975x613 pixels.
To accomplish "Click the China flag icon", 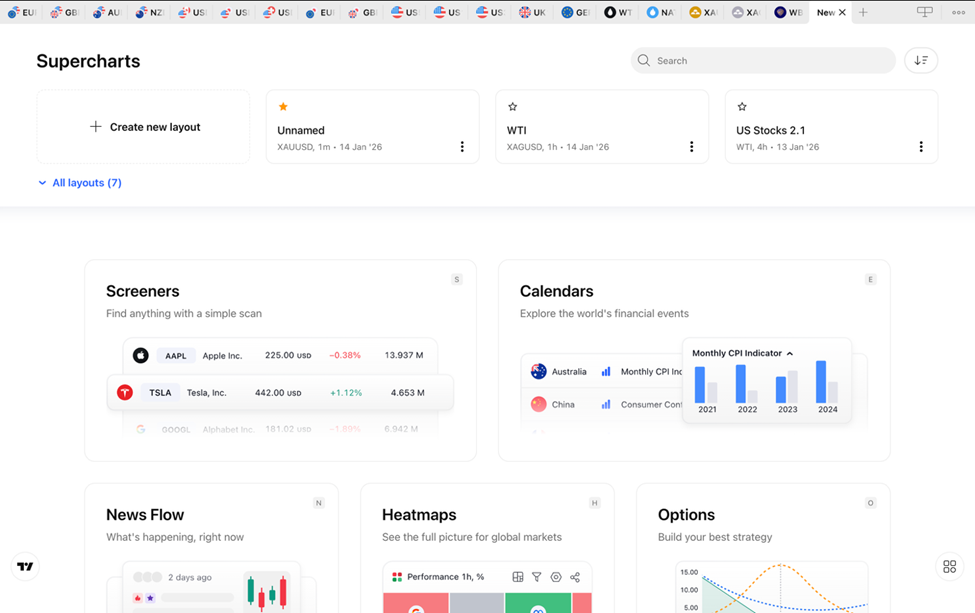I will [538, 404].
